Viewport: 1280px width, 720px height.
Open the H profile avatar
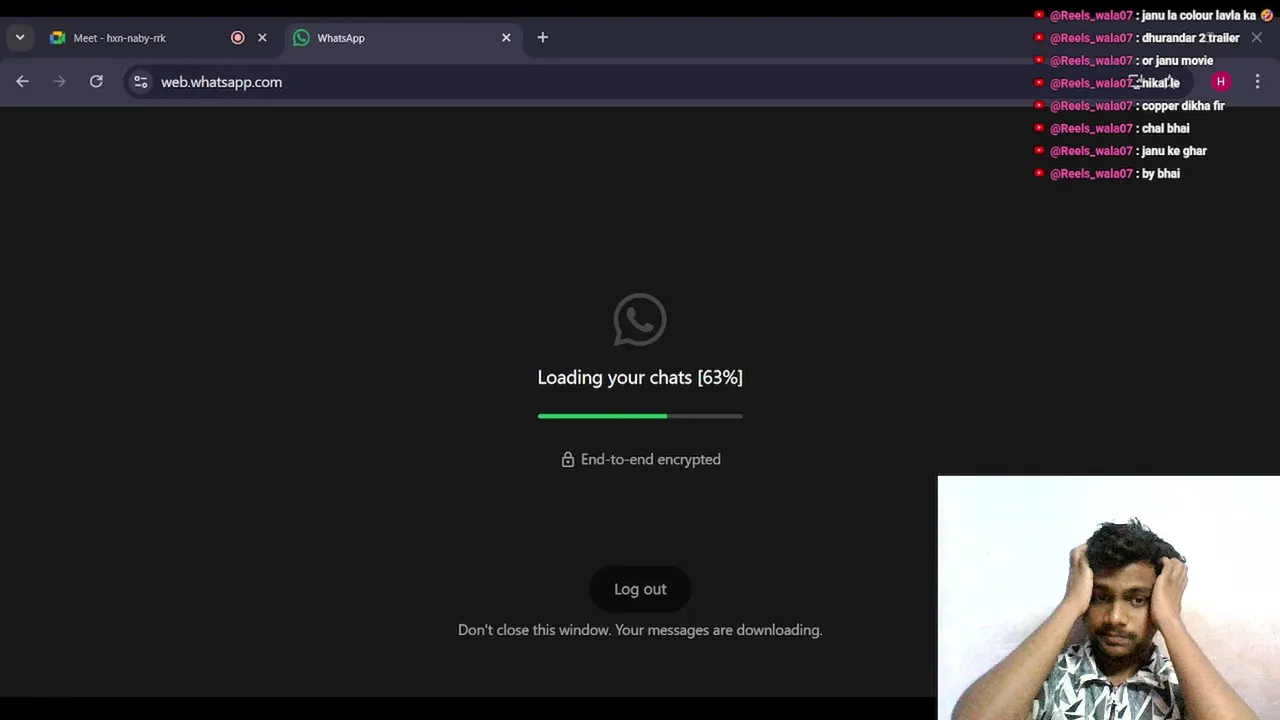coord(1221,82)
